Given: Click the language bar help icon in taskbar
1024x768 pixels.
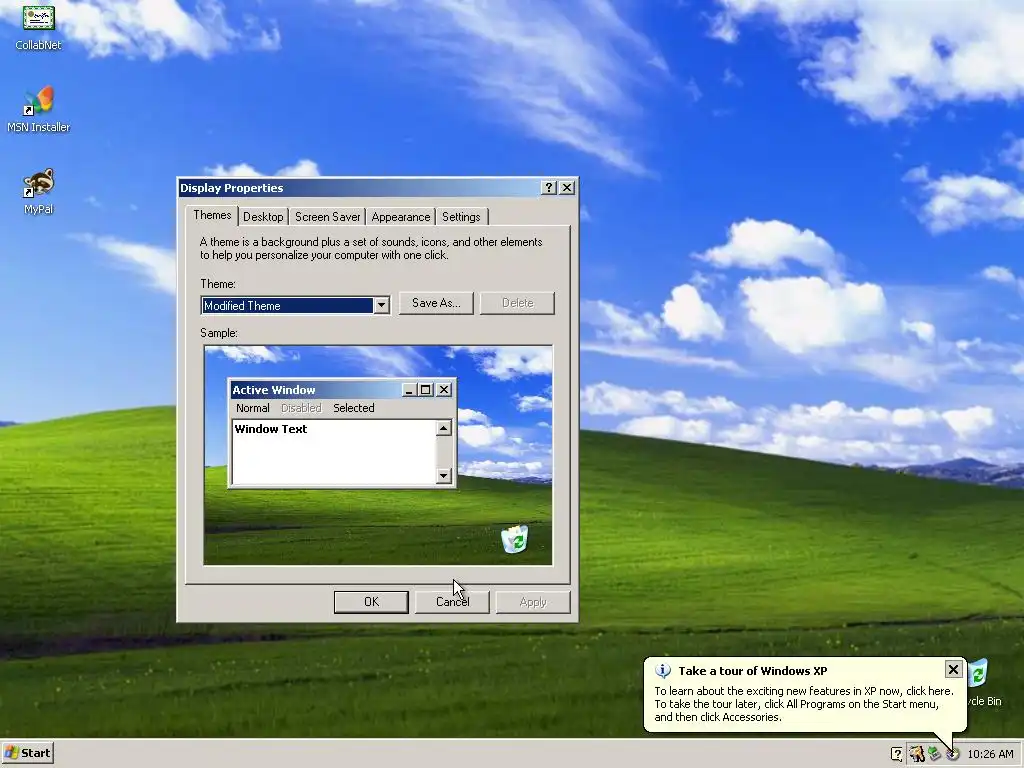Looking at the screenshot, I should coord(897,754).
